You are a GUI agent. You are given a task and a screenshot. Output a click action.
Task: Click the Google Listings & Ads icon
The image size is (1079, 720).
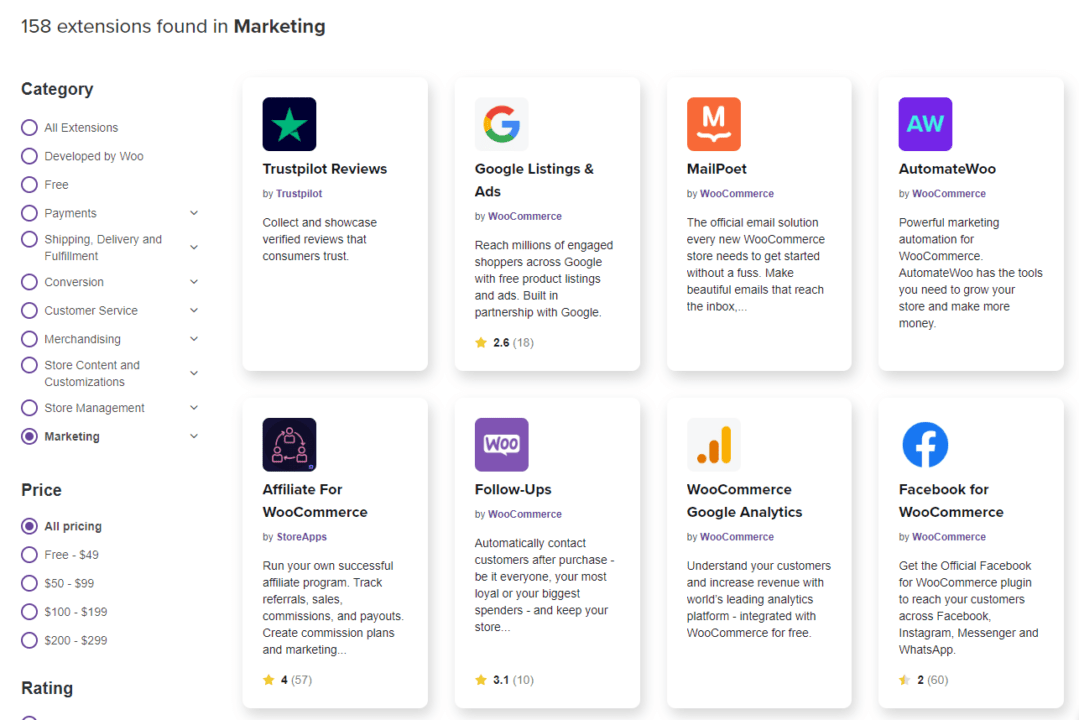click(x=501, y=123)
